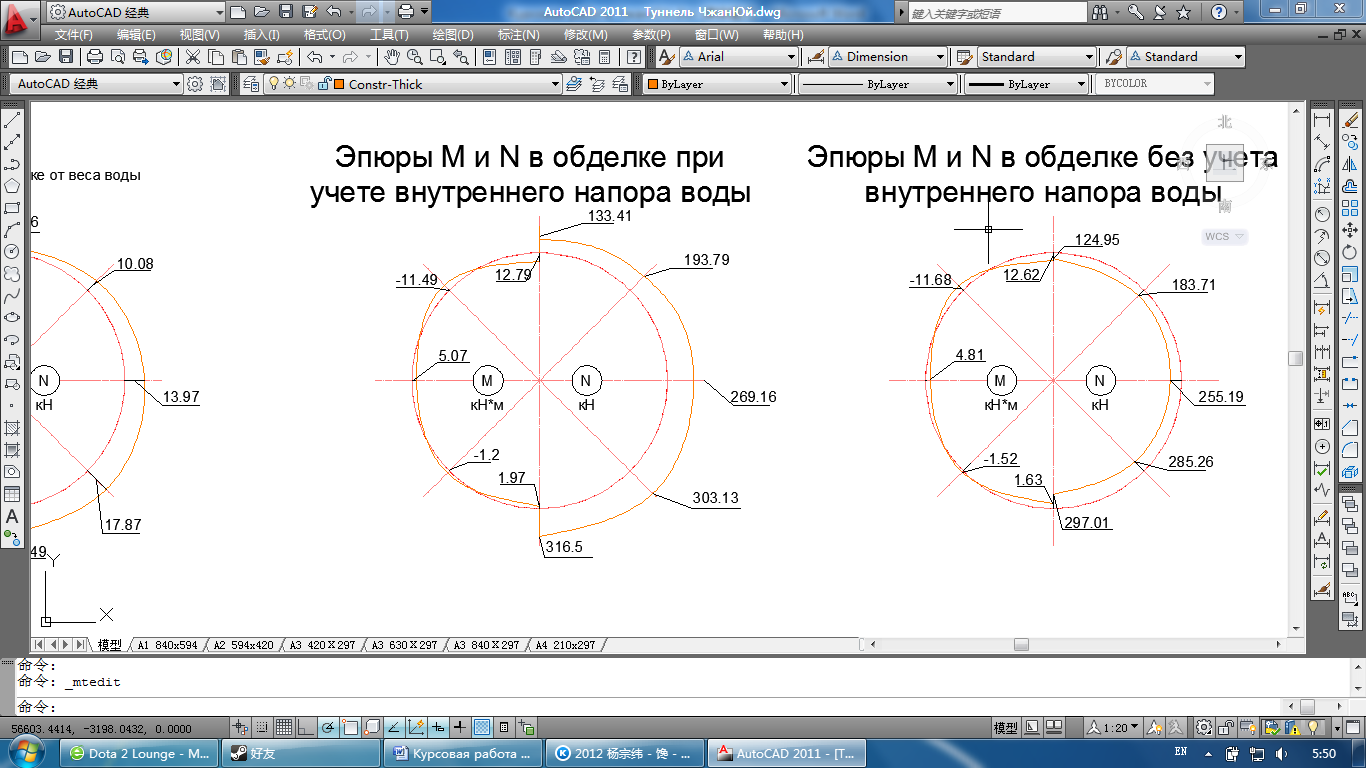1366x768 pixels.
Task: Click the Help question mark toolbar icon
Action: tap(633, 57)
